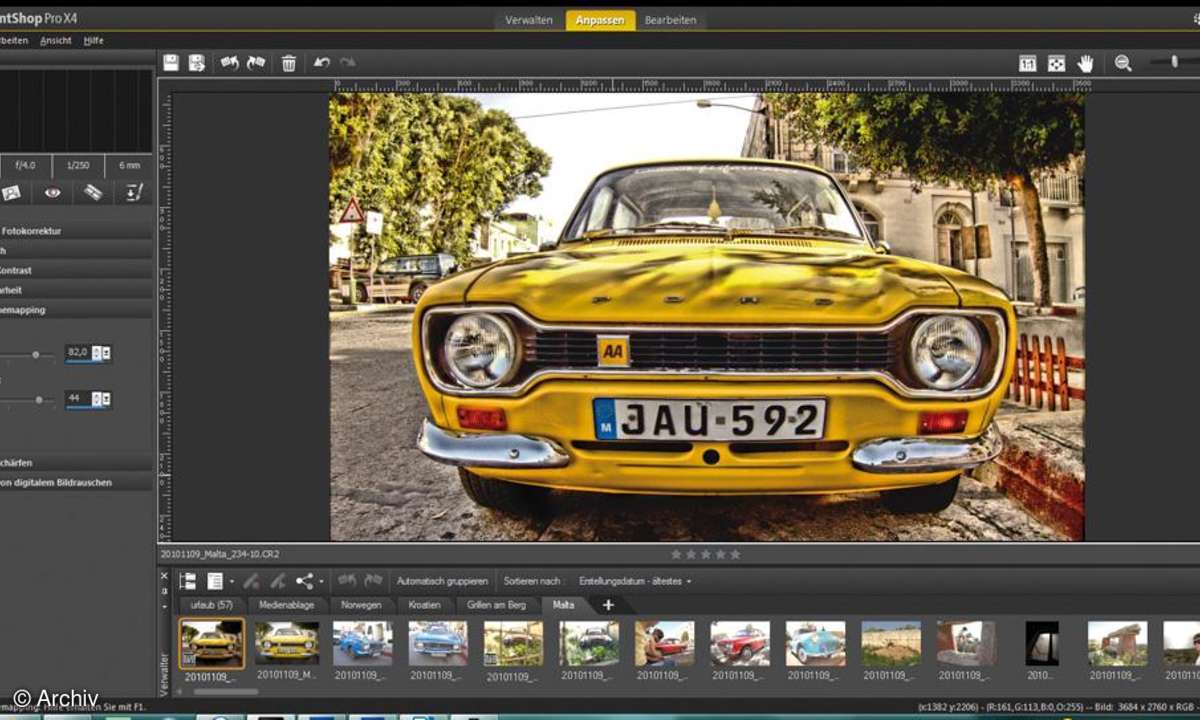Select the Red Eye tool
This screenshot has width=1200, height=720.
[52, 193]
